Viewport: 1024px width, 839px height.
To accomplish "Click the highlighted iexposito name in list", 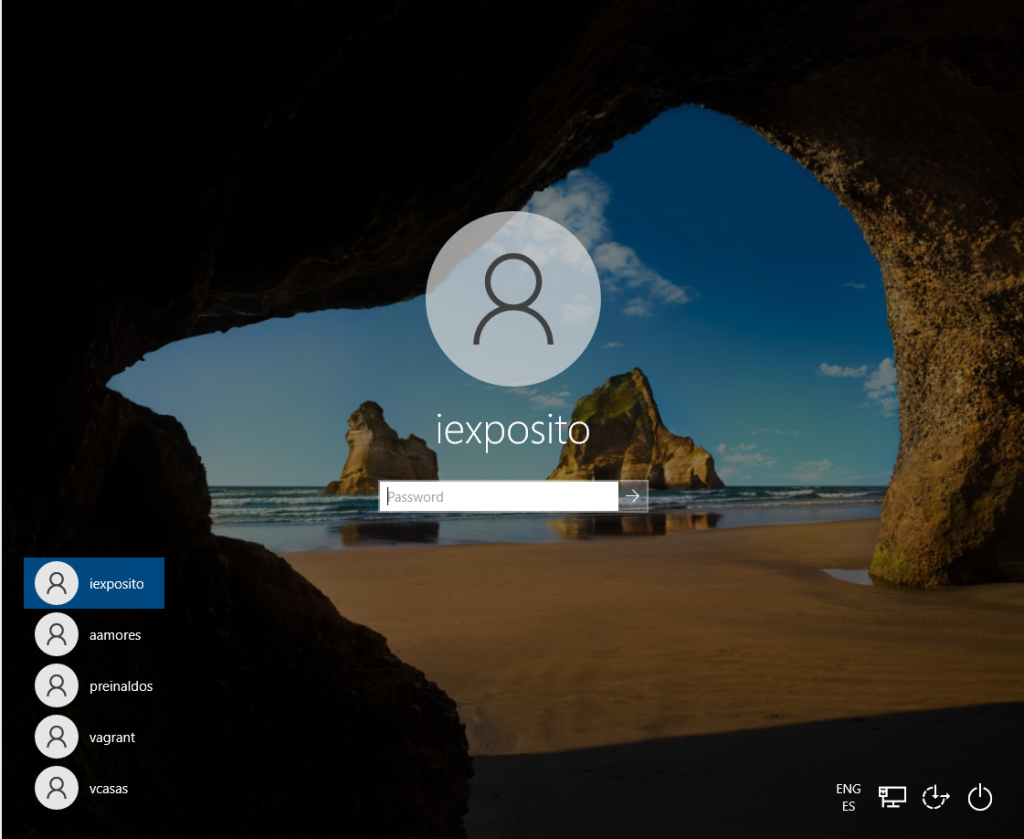I will pos(117,583).
